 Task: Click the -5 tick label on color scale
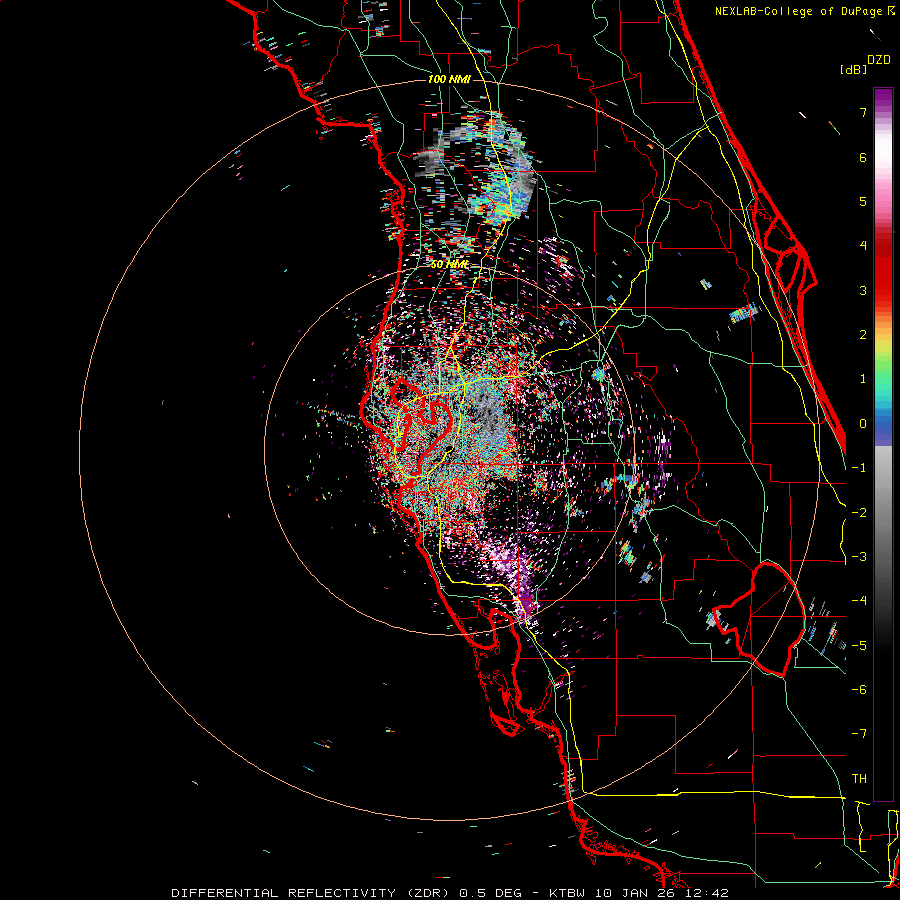pos(859,645)
